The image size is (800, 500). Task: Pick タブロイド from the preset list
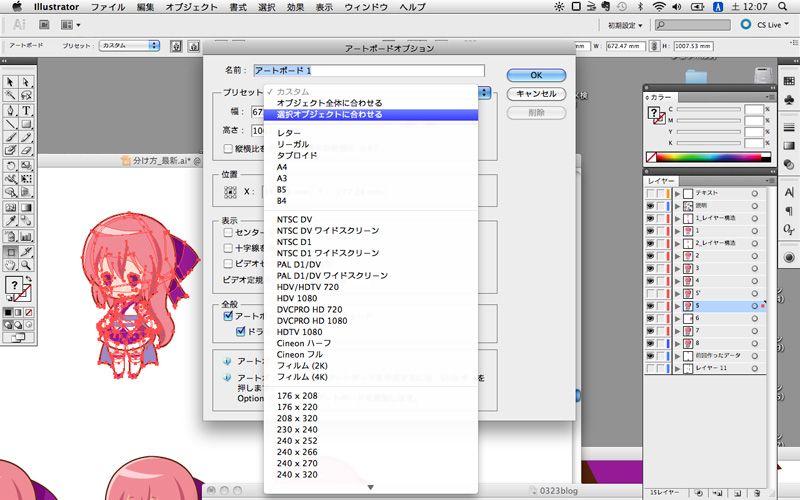point(371,156)
